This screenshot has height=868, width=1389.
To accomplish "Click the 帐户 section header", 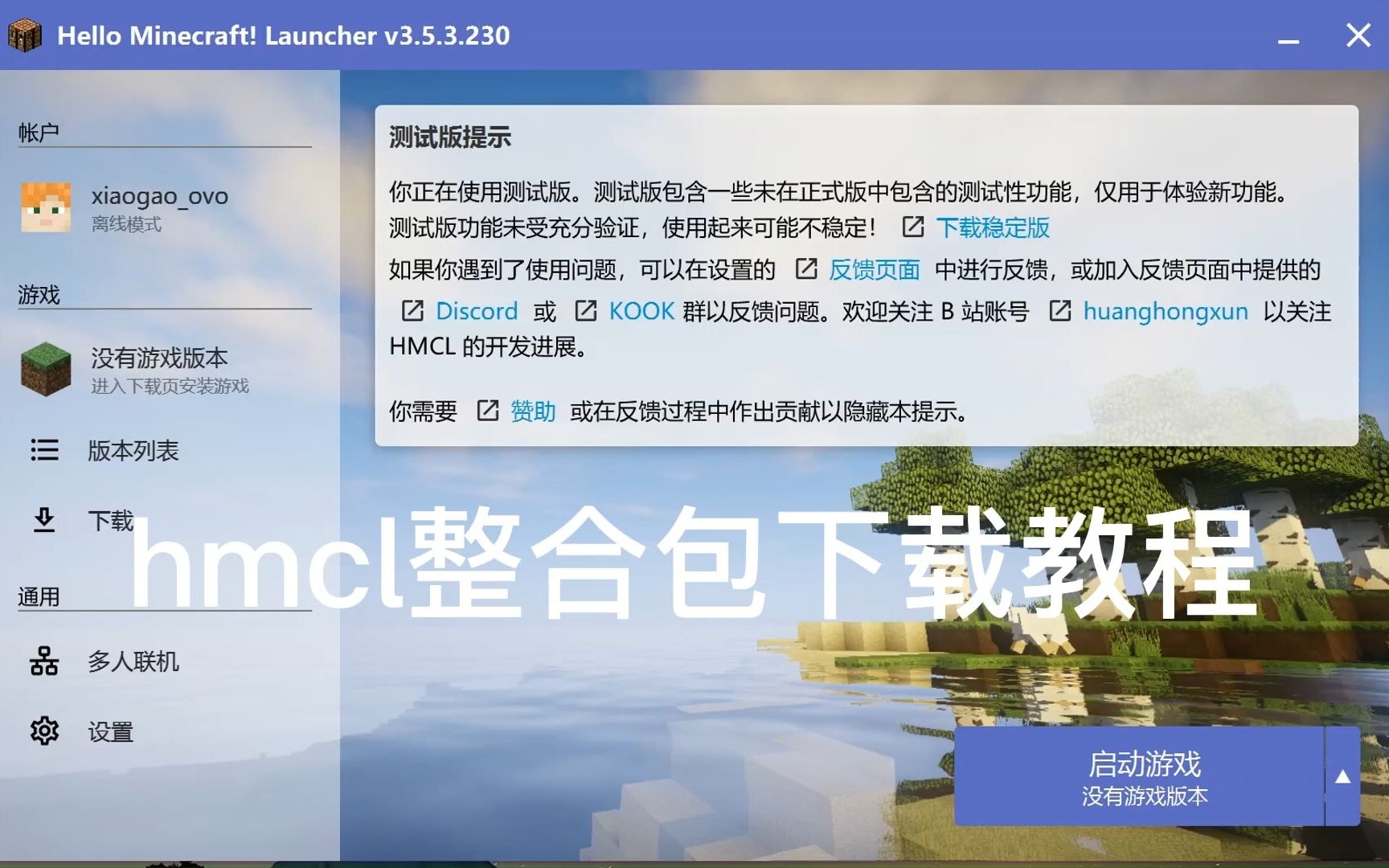I will tap(39, 133).
